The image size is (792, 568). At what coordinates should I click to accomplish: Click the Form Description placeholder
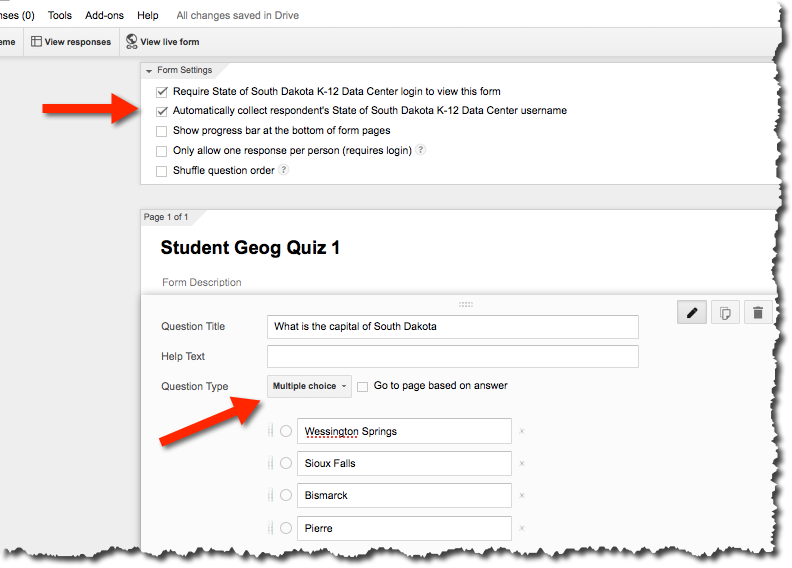[x=202, y=282]
